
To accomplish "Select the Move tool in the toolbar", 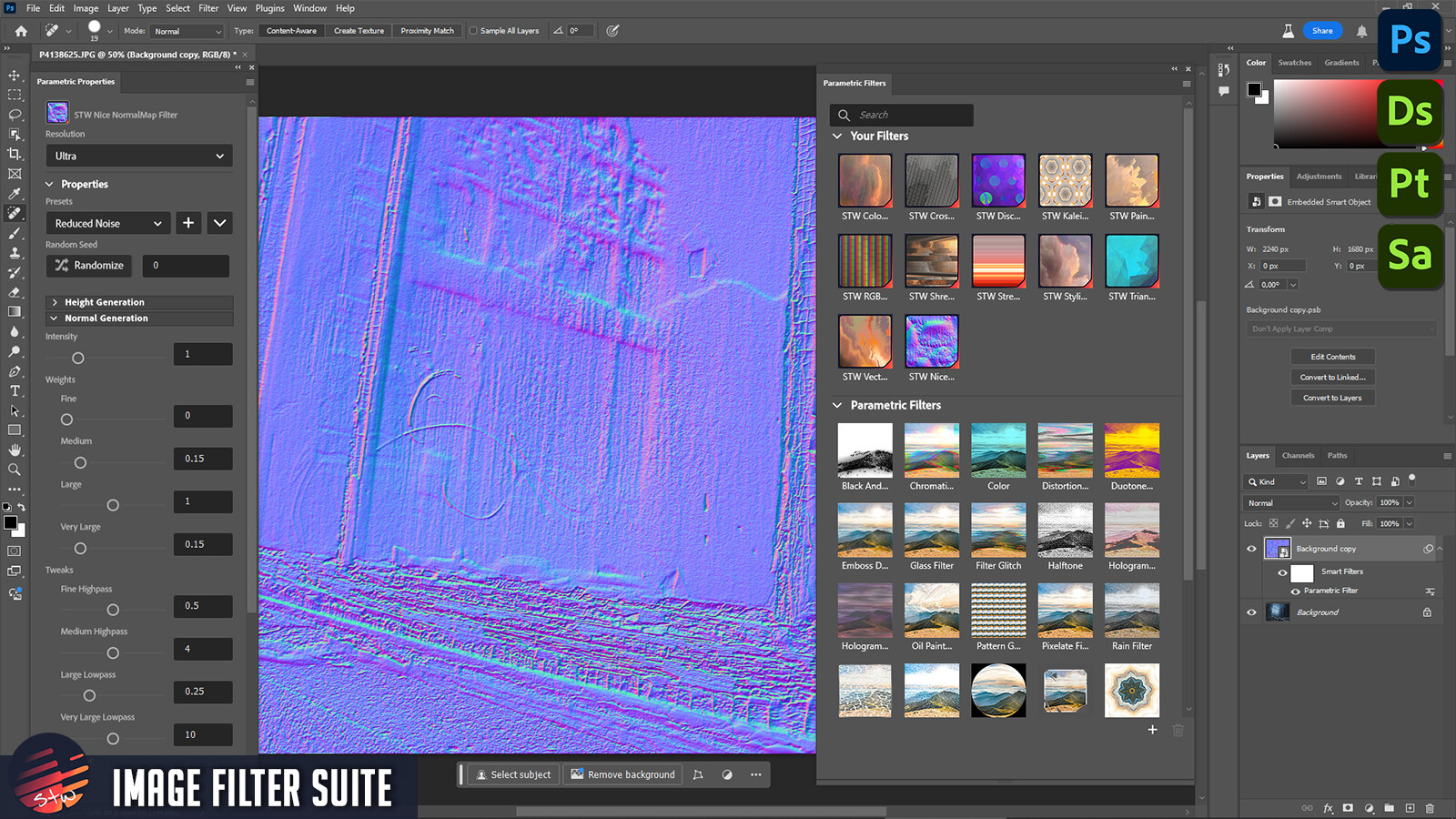I will click(15, 76).
